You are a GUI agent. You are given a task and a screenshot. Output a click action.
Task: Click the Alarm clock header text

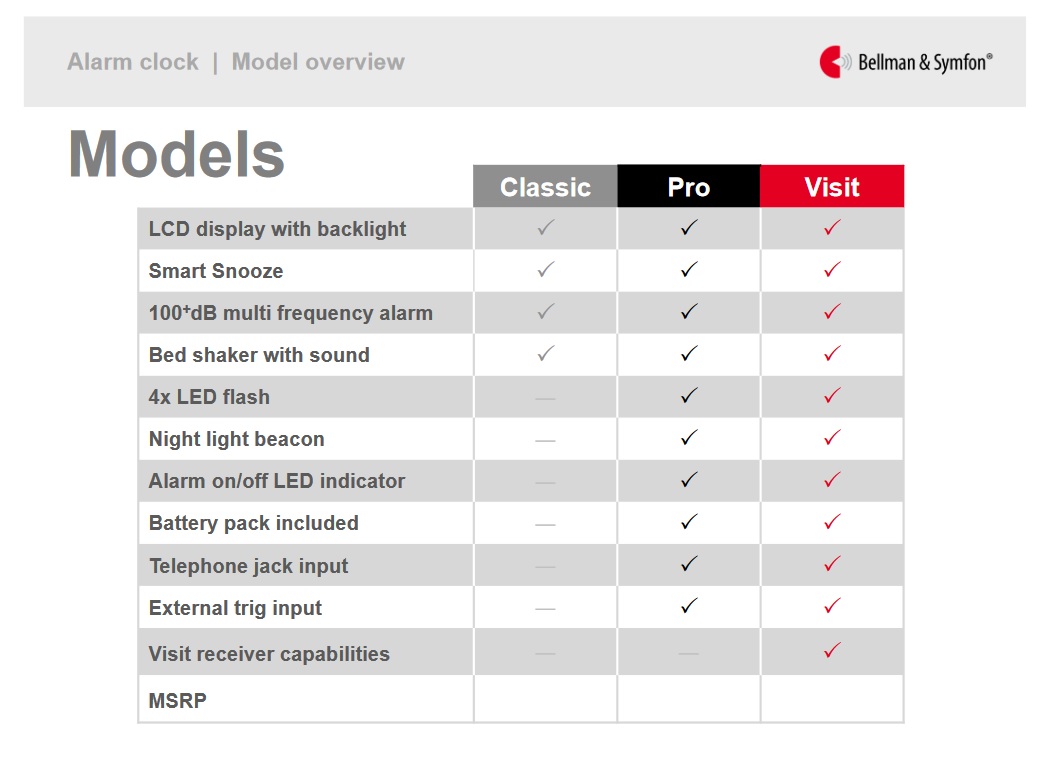133,62
